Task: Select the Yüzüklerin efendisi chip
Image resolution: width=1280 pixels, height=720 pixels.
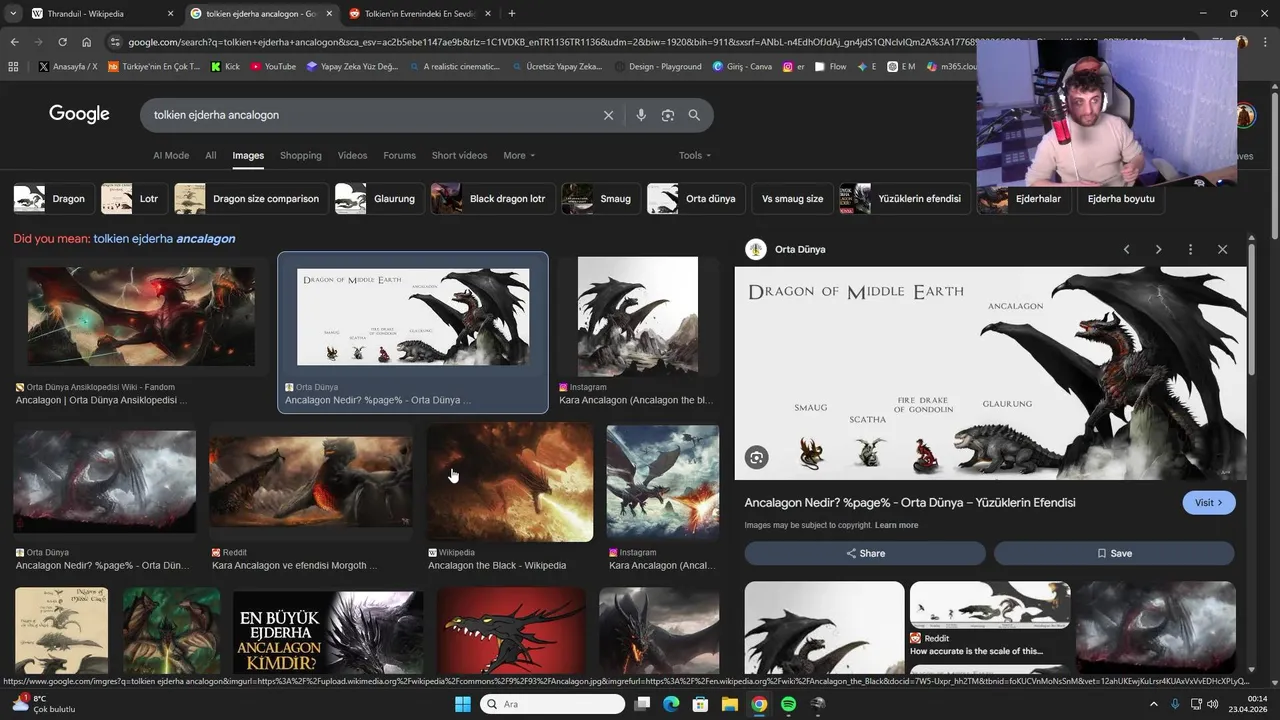Action: [x=905, y=198]
